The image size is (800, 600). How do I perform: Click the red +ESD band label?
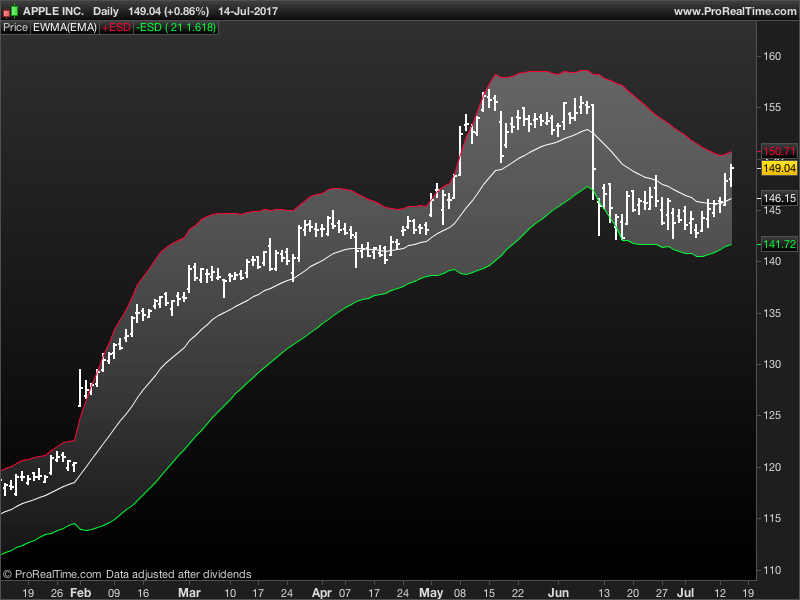(116, 28)
